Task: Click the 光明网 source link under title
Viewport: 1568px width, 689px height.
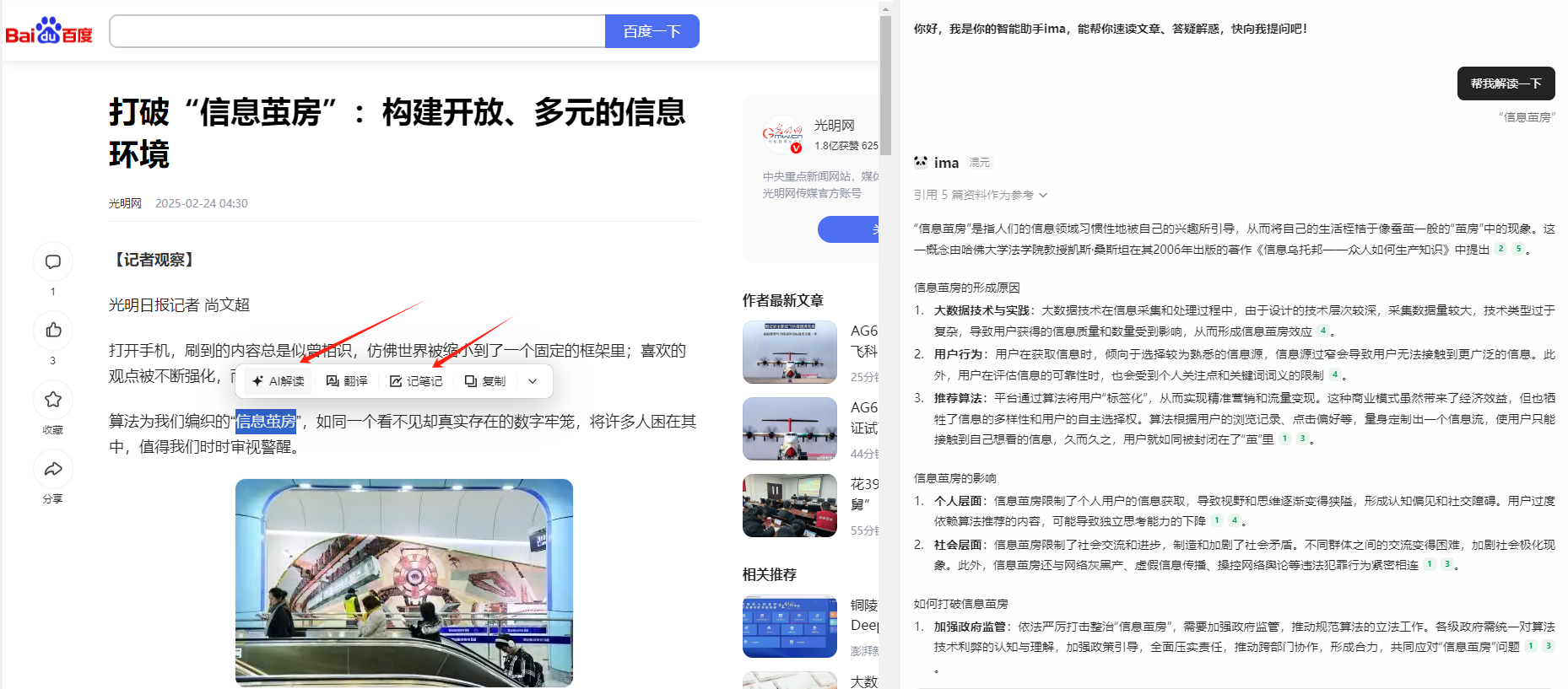Action: click(125, 203)
